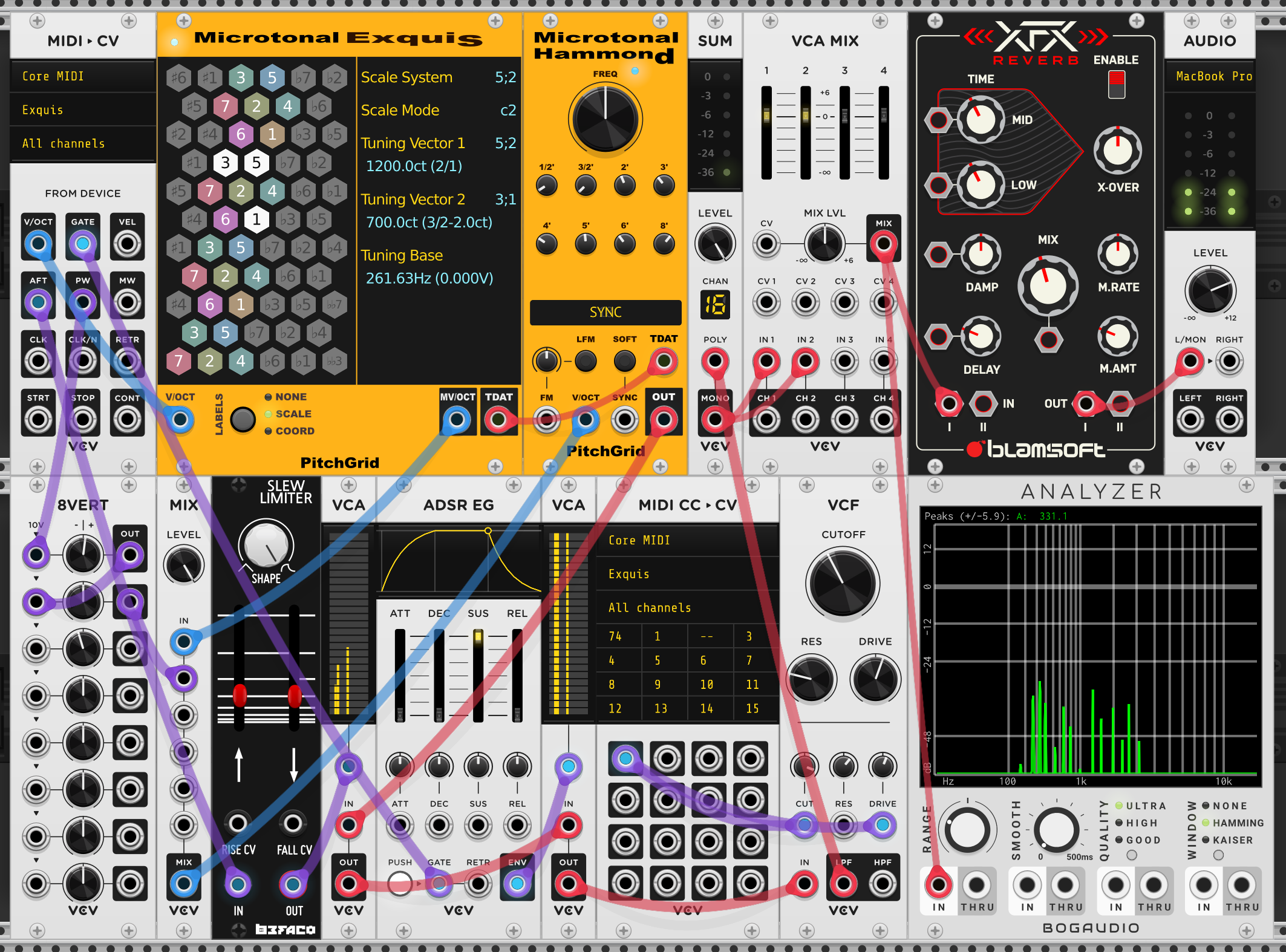Click CC cell 15 in MIDI CC-CV
1286x952 pixels.
click(x=756, y=708)
